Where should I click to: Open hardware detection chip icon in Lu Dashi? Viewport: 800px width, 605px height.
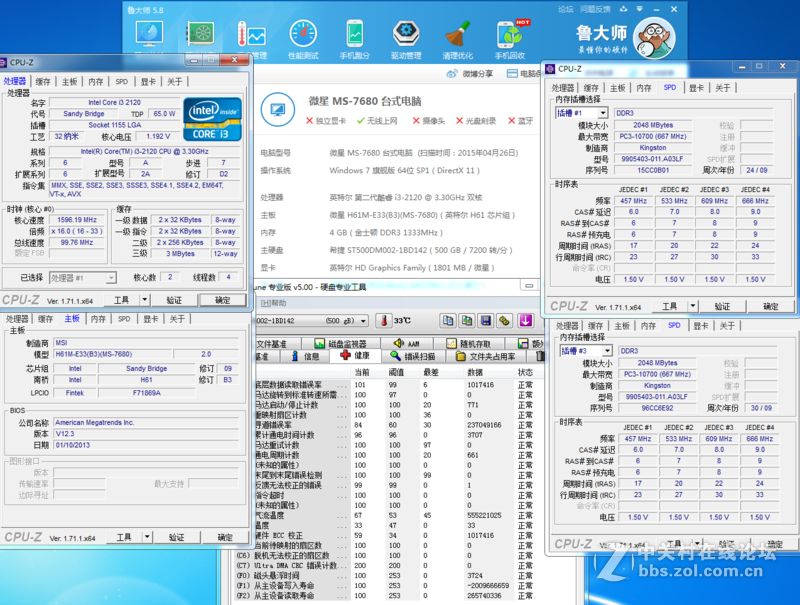pos(201,34)
